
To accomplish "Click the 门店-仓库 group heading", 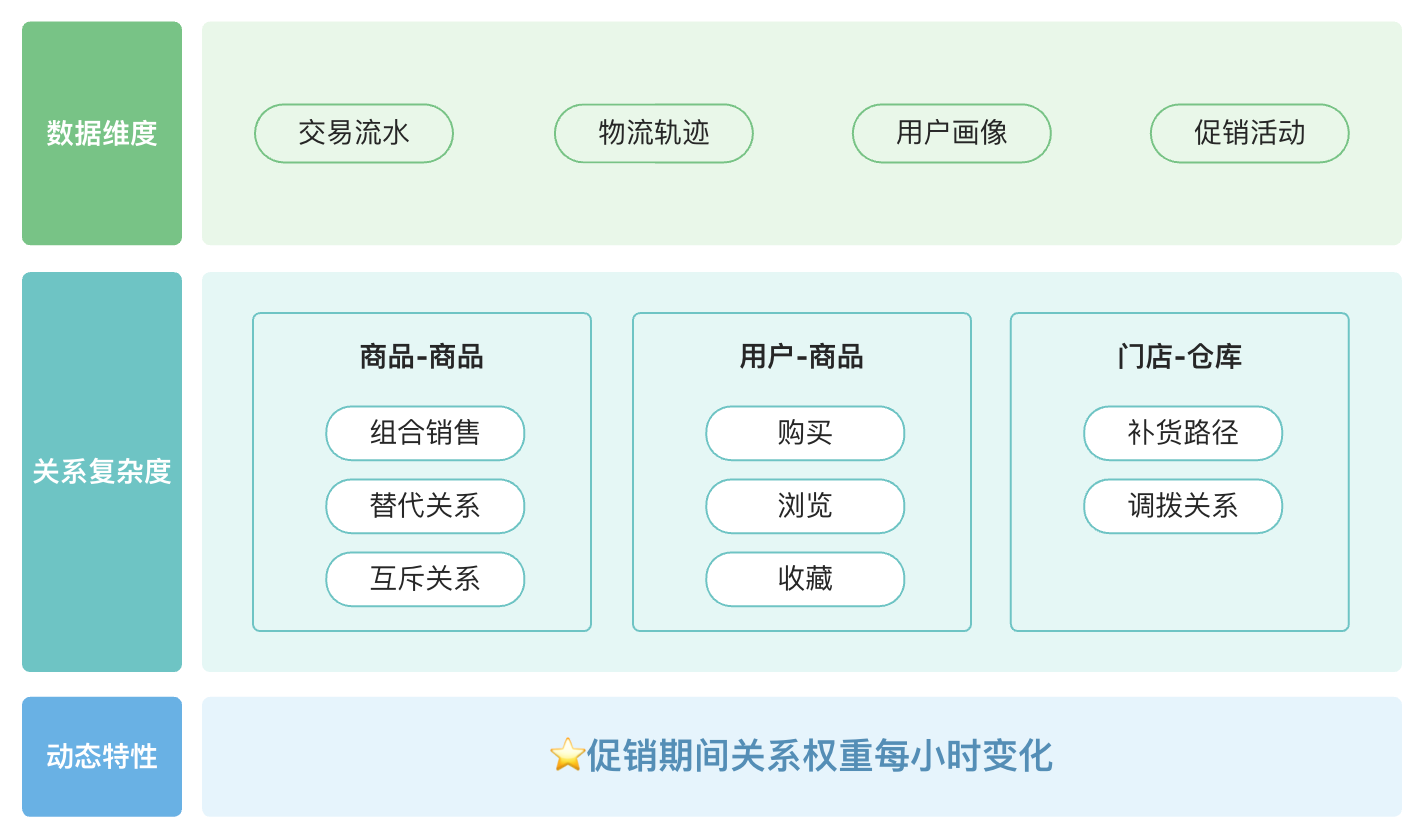I will click(x=1179, y=357).
